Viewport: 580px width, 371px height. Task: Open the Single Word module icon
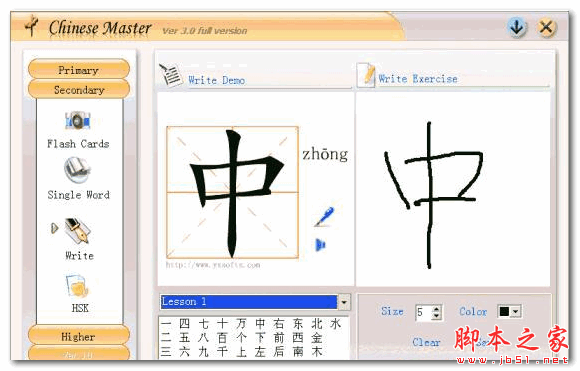pyautogui.click(x=77, y=169)
